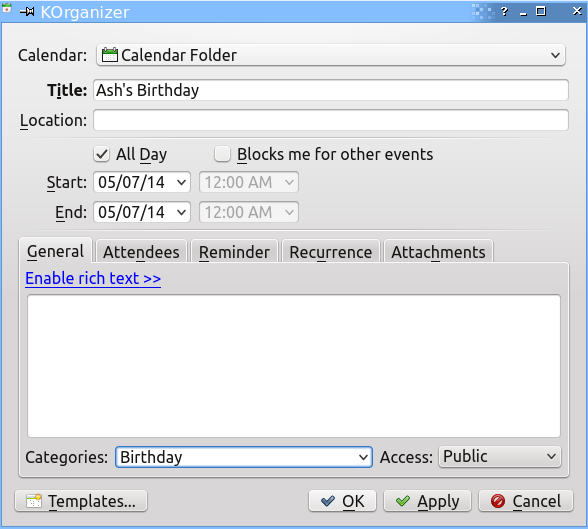Enable Blocks me for other events
588x529 pixels.
click(222, 154)
